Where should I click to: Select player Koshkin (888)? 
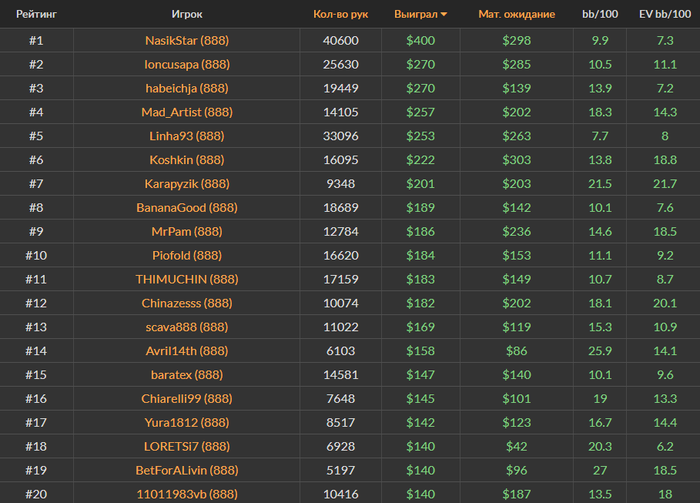pyautogui.click(x=186, y=160)
